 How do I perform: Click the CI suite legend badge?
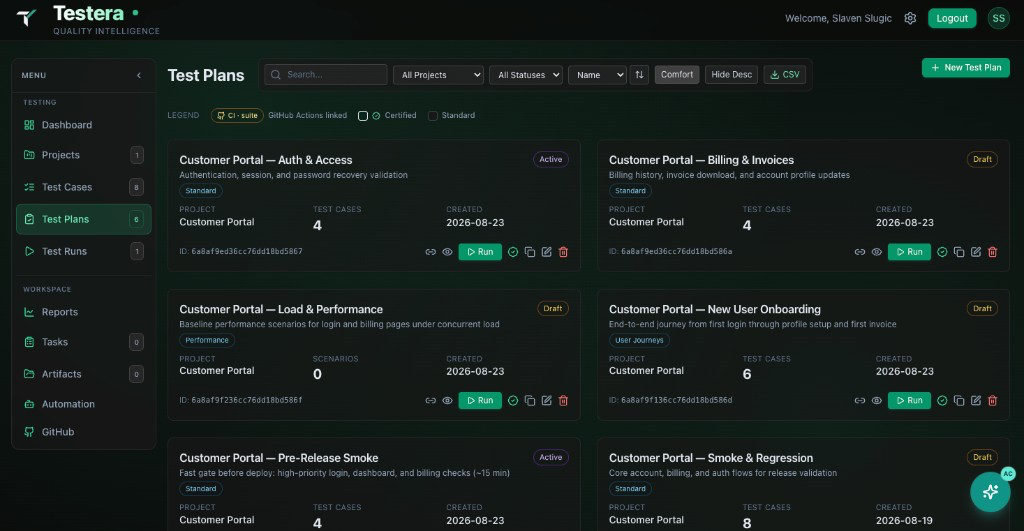pyautogui.click(x=237, y=116)
